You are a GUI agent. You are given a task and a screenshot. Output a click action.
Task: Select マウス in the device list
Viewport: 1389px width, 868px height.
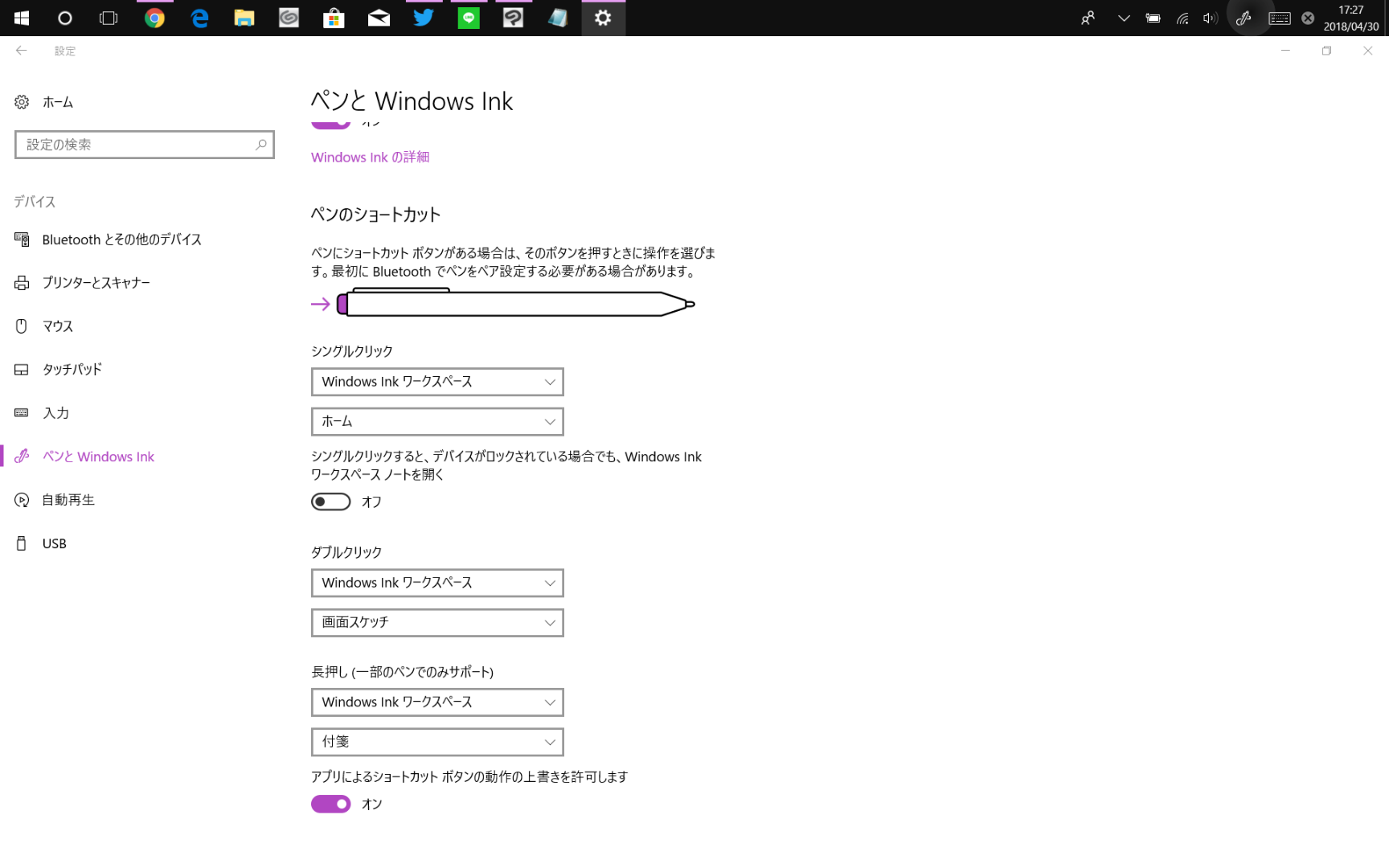(x=58, y=326)
